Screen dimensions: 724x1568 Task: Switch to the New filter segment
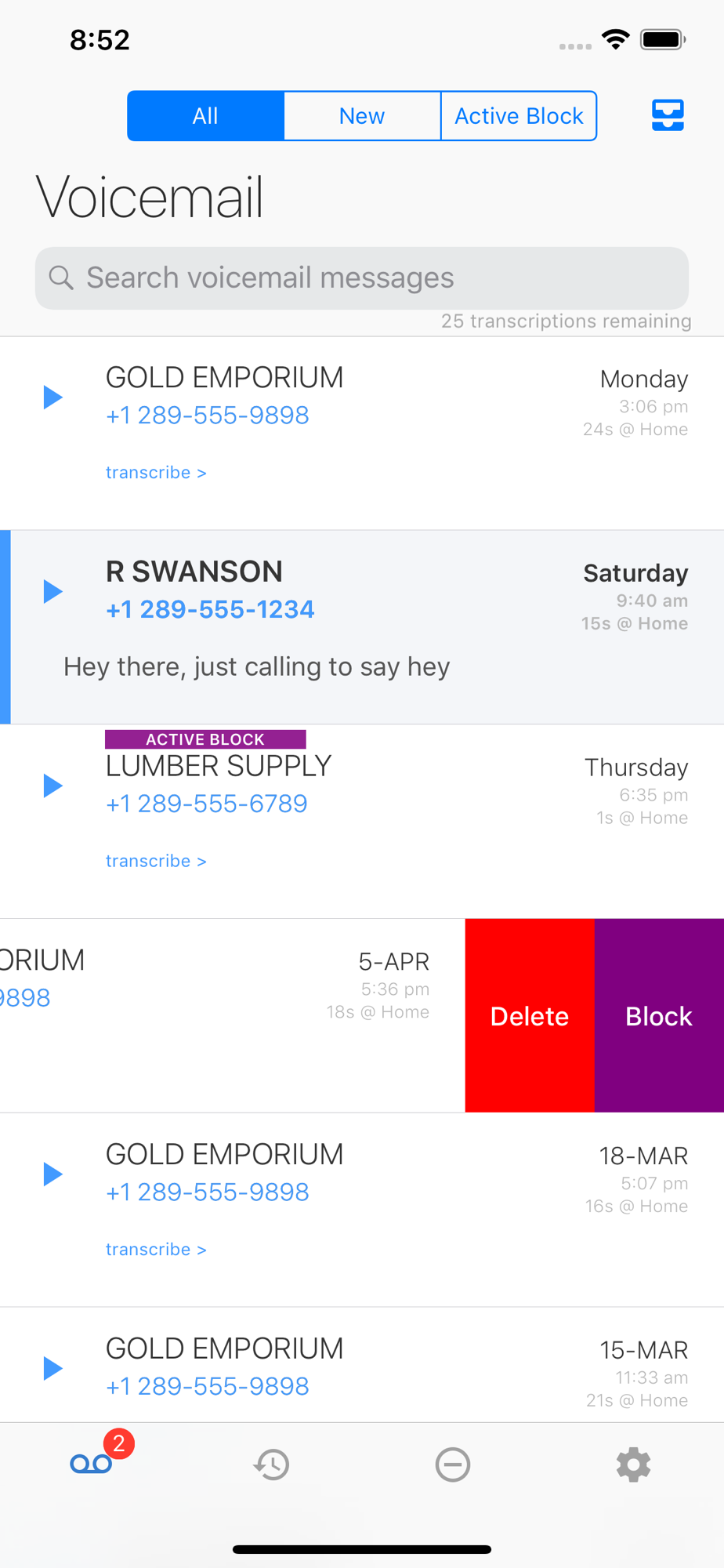(362, 116)
